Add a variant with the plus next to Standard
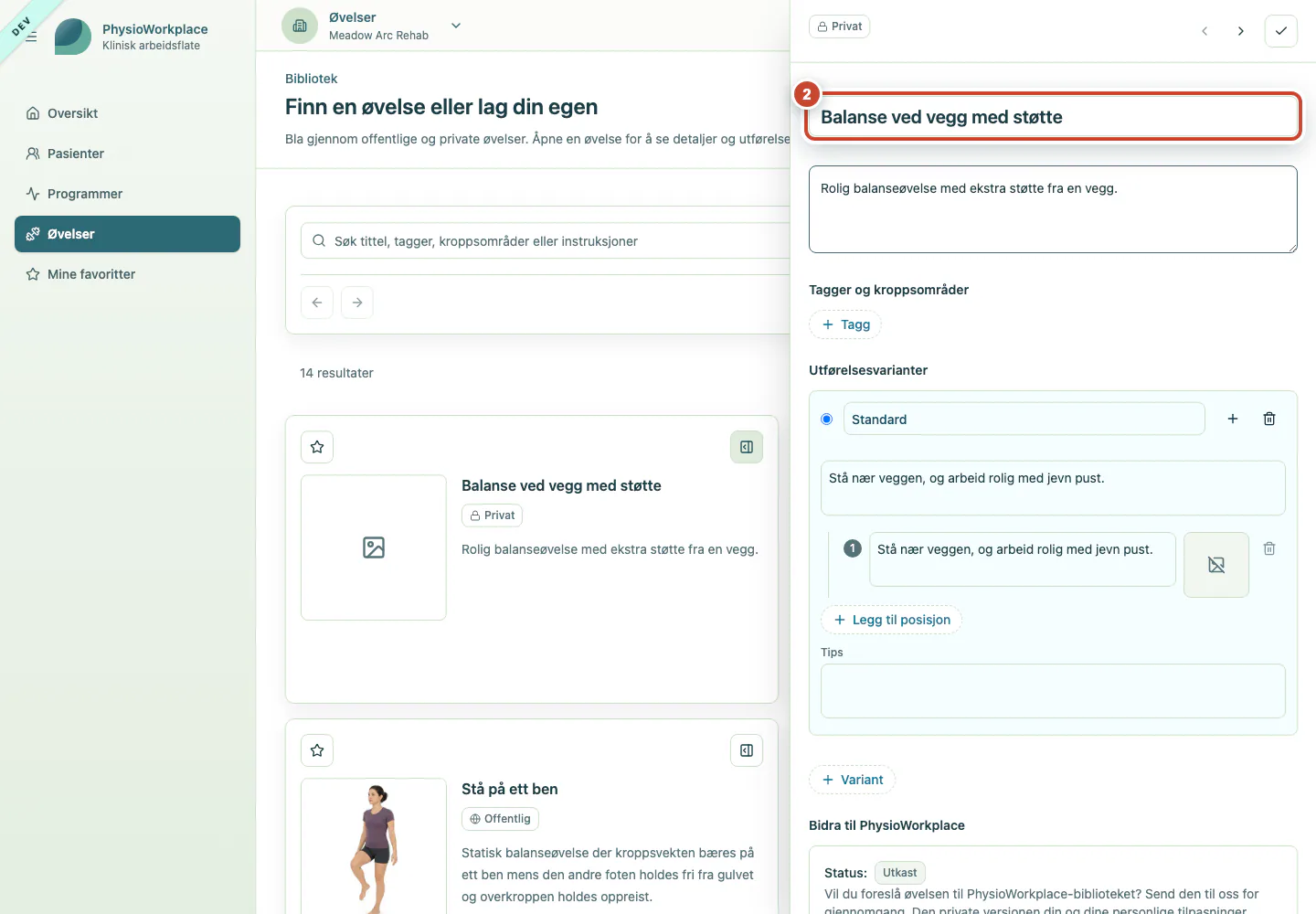Image resolution: width=1316 pixels, height=914 pixels. click(x=1233, y=419)
